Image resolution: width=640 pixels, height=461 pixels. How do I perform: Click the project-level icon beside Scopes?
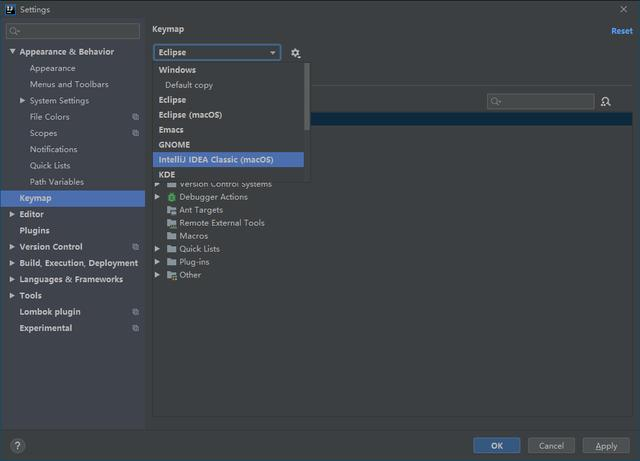point(136,133)
